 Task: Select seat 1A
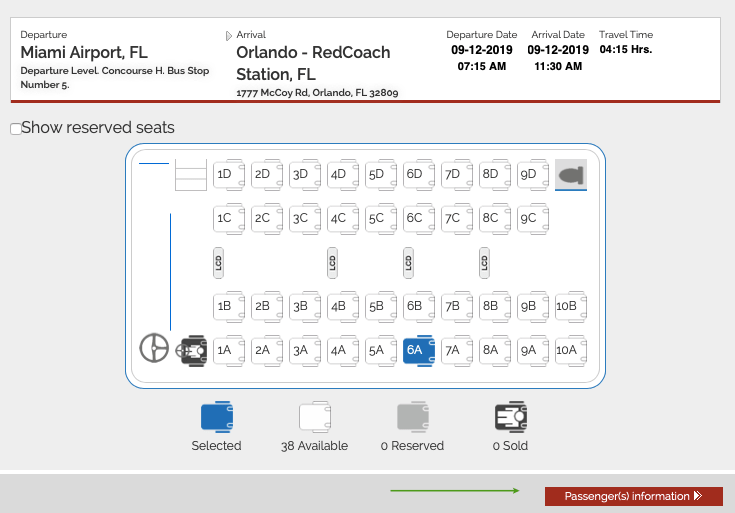[229, 351]
